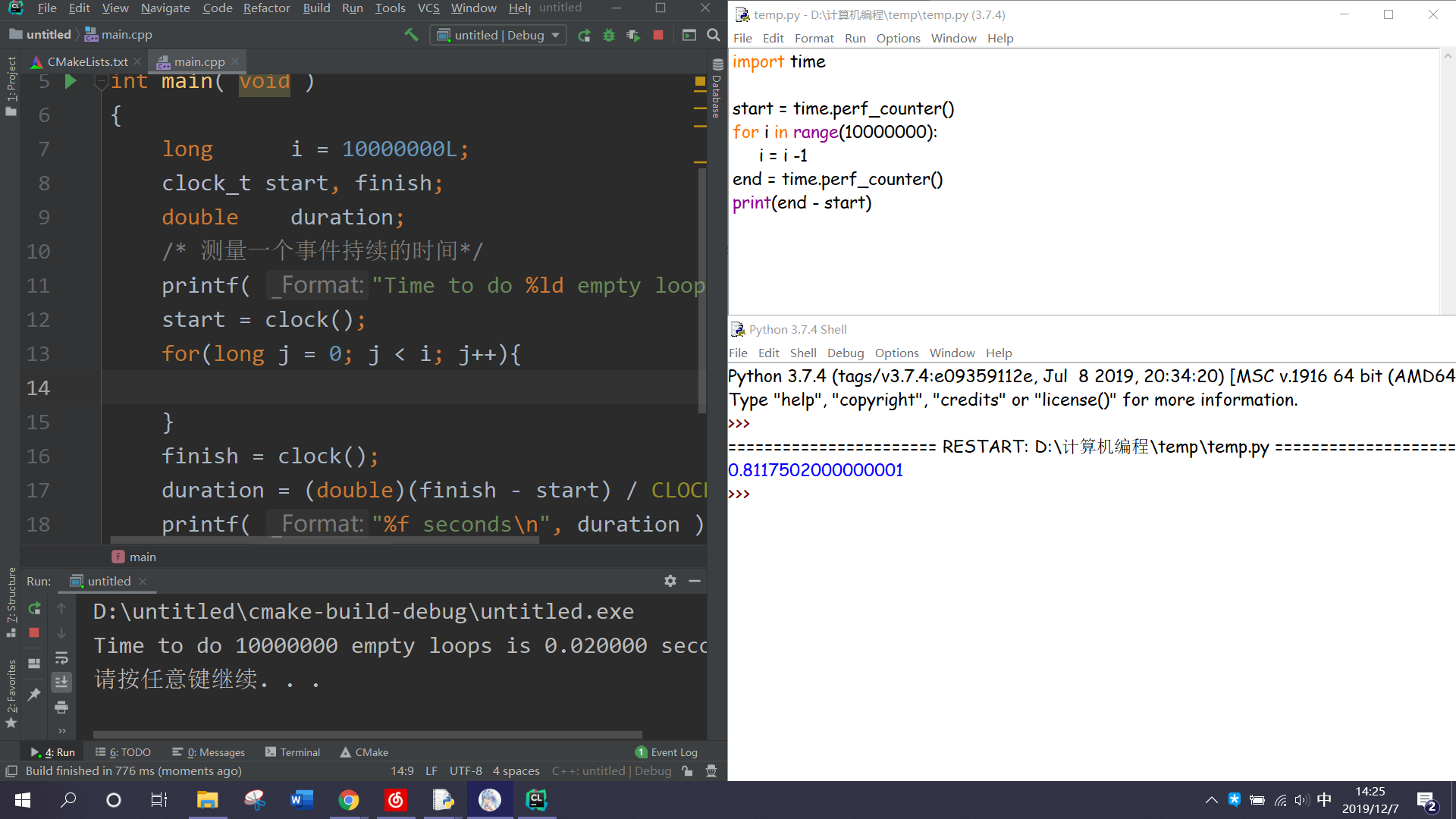Click the green run gutter arrow beside main
Screen dimensions: 1456x819
pyautogui.click(x=71, y=82)
